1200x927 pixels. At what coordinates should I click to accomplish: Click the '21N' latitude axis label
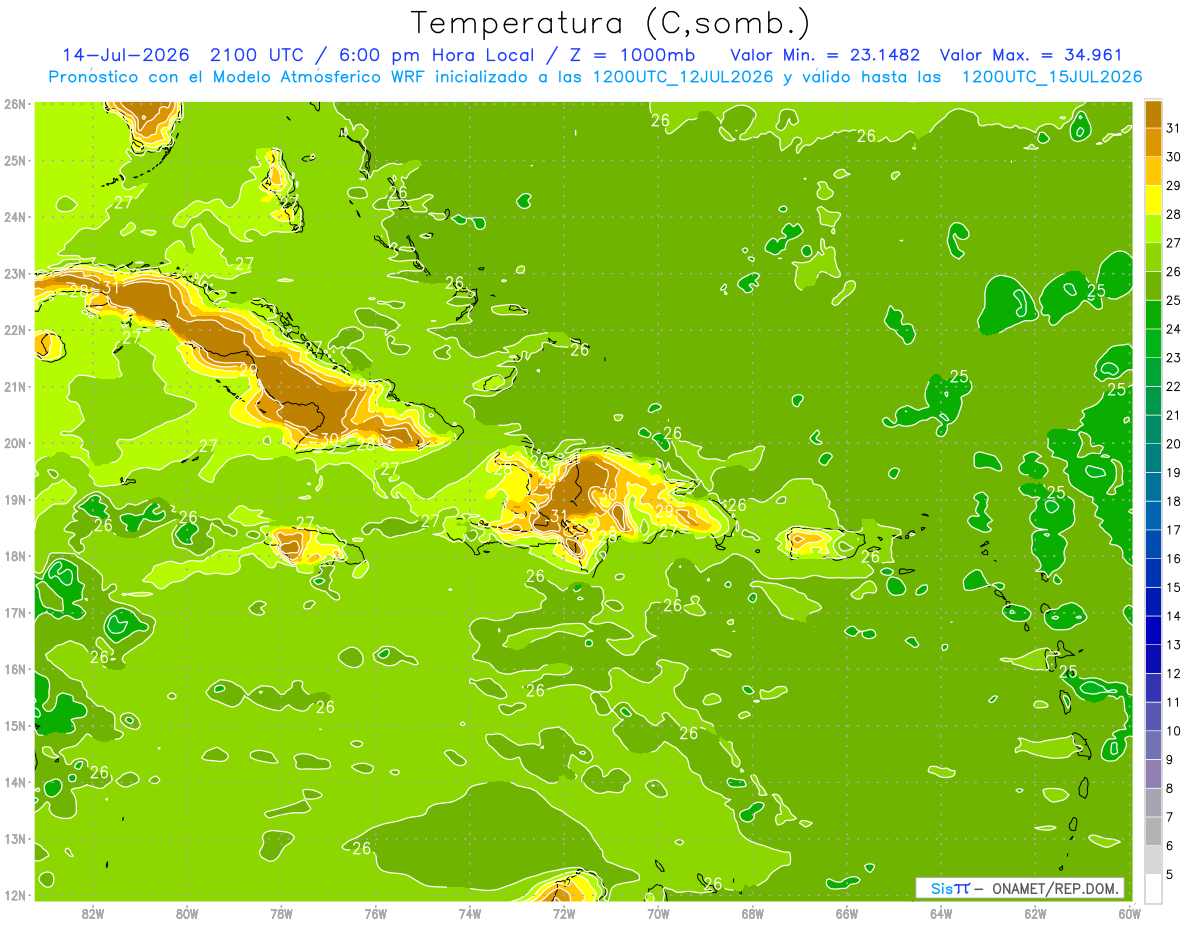coord(15,386)
